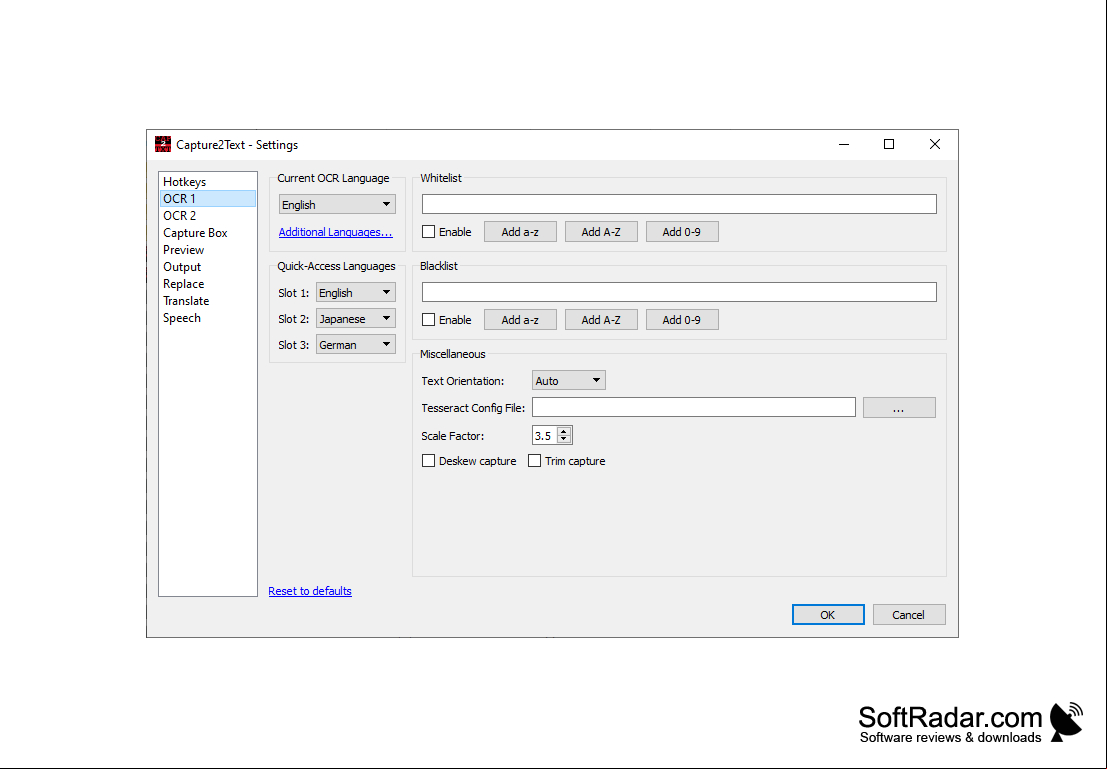Image resolution: width=1107 pixels, height=769 pixels.
Task: Minimize the Settings window
Action: click(844, 144)
